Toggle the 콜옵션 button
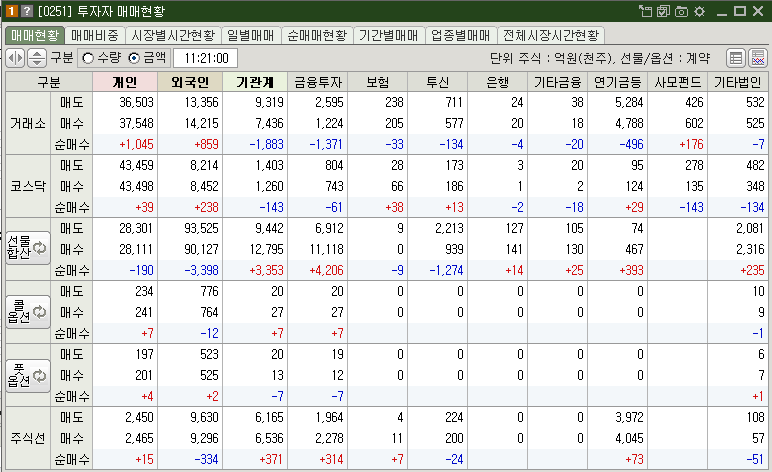The image size is (772, 472). coord(28,312)
